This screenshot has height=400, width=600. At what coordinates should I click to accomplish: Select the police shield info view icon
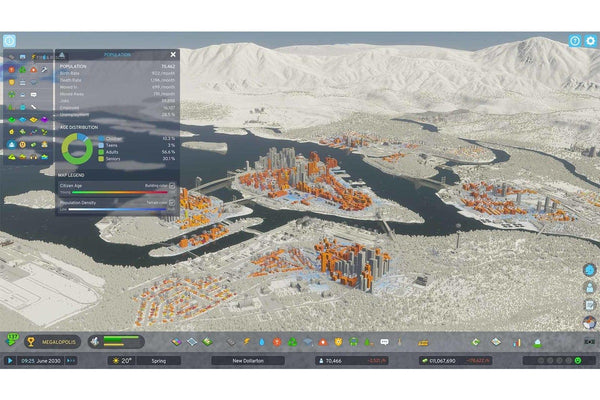pos(11,82)
